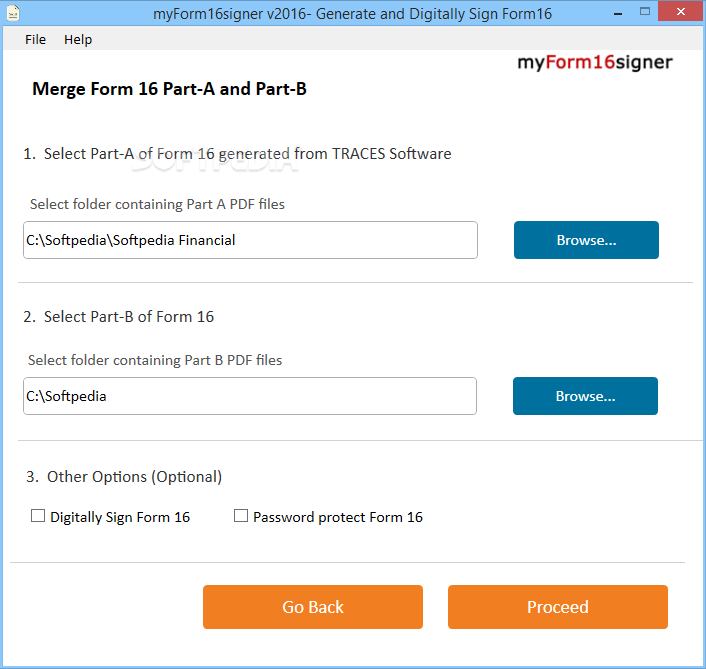Browse for the Part A PDF folder
The width and height of the screenshot is (706, 669).
(586, 240)
